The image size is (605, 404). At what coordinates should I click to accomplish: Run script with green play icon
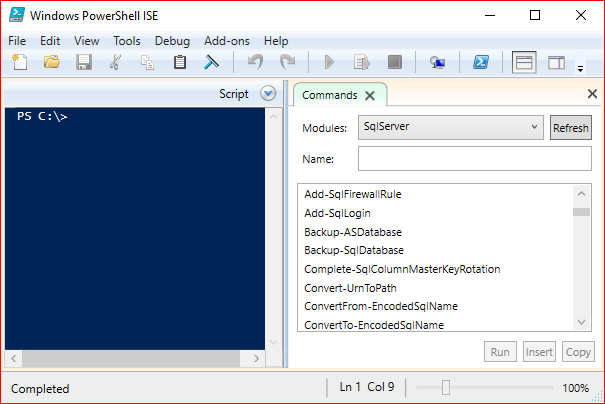[329, 62]
